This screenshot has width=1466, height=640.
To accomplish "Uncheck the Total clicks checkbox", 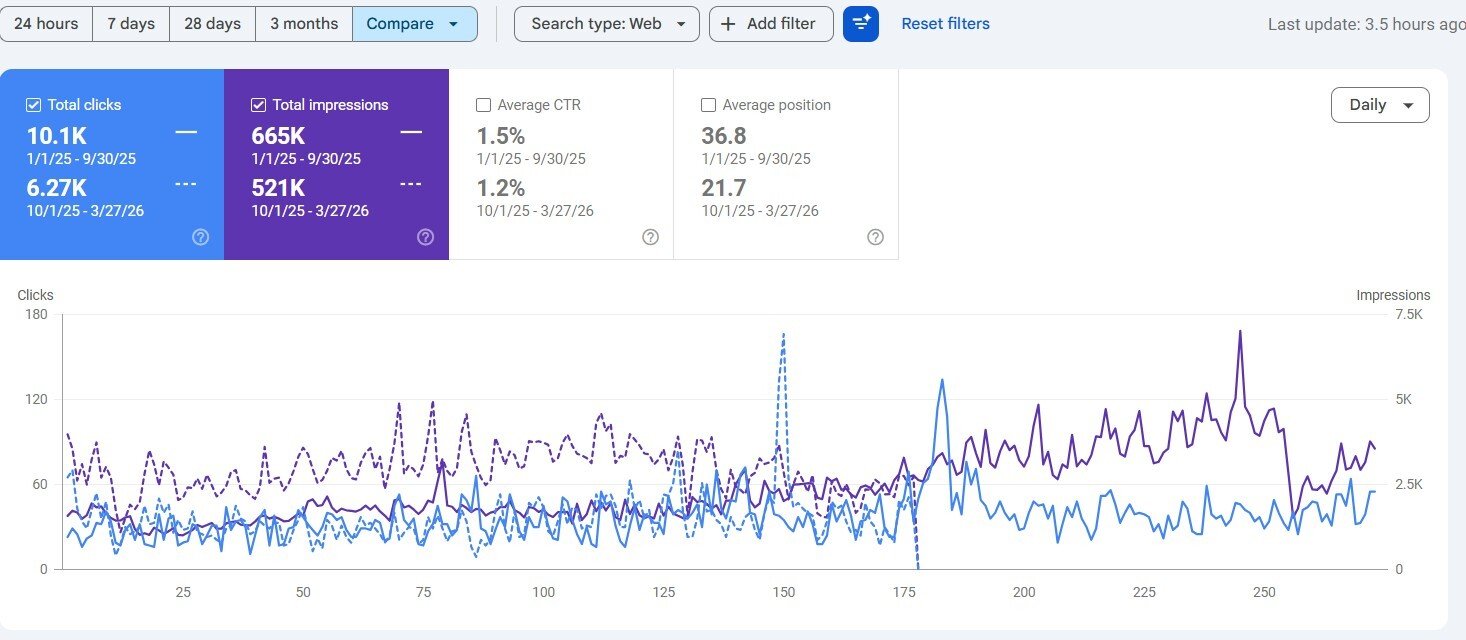I will pos(34,105).
